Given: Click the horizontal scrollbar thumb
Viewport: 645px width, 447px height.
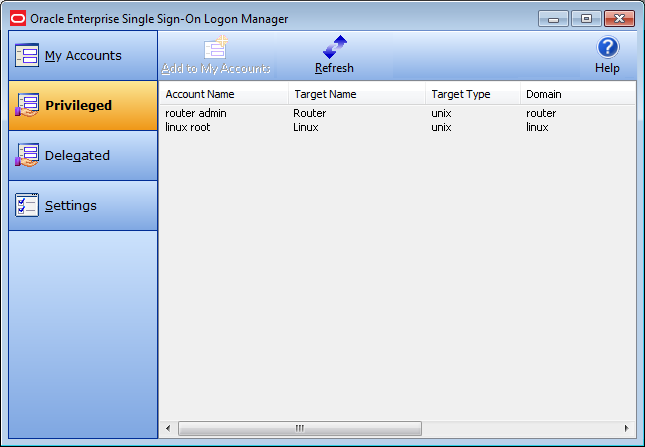Looking at the screenshot, I should click(300, 428).
